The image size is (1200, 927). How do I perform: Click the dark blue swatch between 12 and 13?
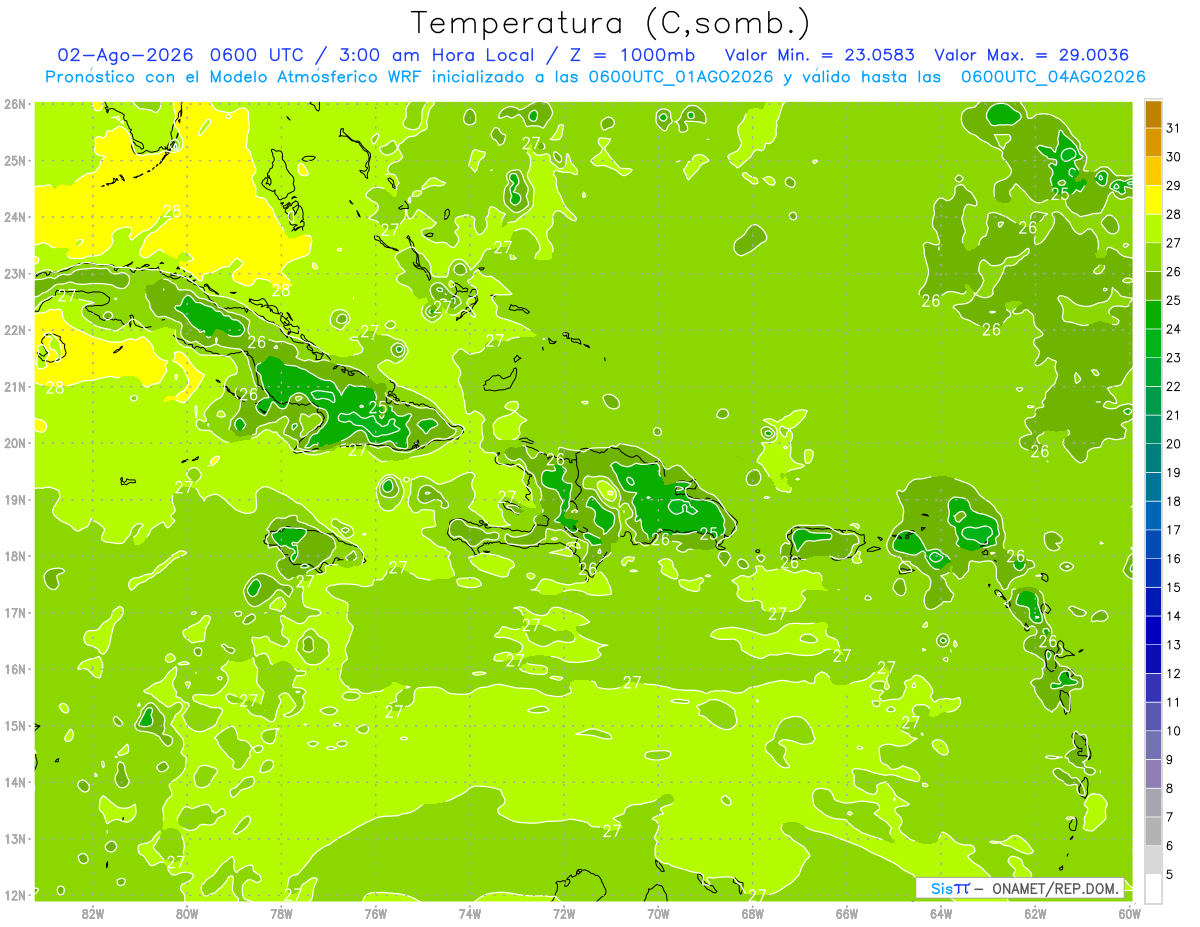(1152, 659)
